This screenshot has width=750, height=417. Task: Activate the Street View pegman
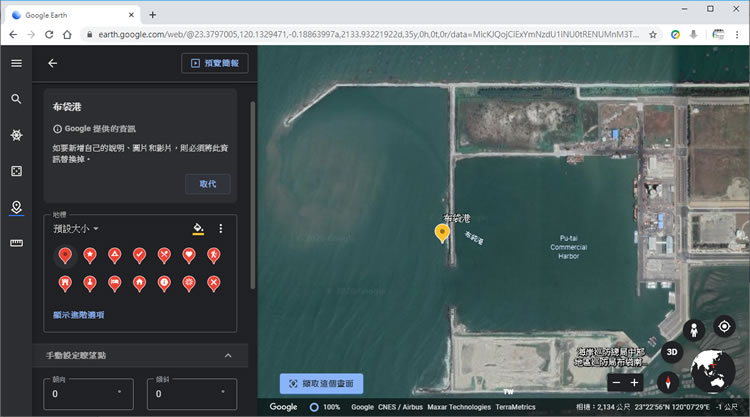click(694, 330)
